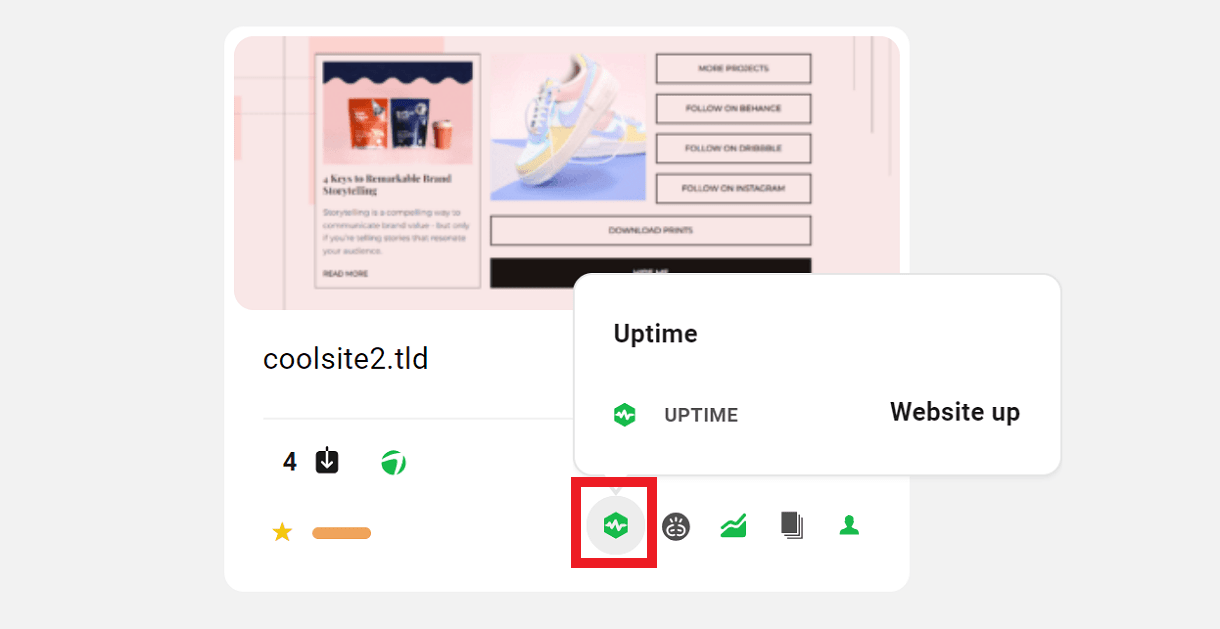Viewport: 1220px width, 629px height.
Task: Open the green Uptime monitor icon
Action: pyautogui.click(x=615, y=524)
